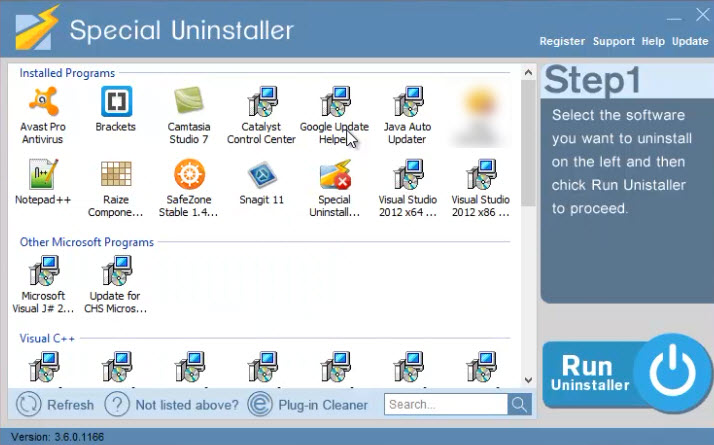
Task: Choose Camtasia Studio 7 icon
Action: point(189,101)
